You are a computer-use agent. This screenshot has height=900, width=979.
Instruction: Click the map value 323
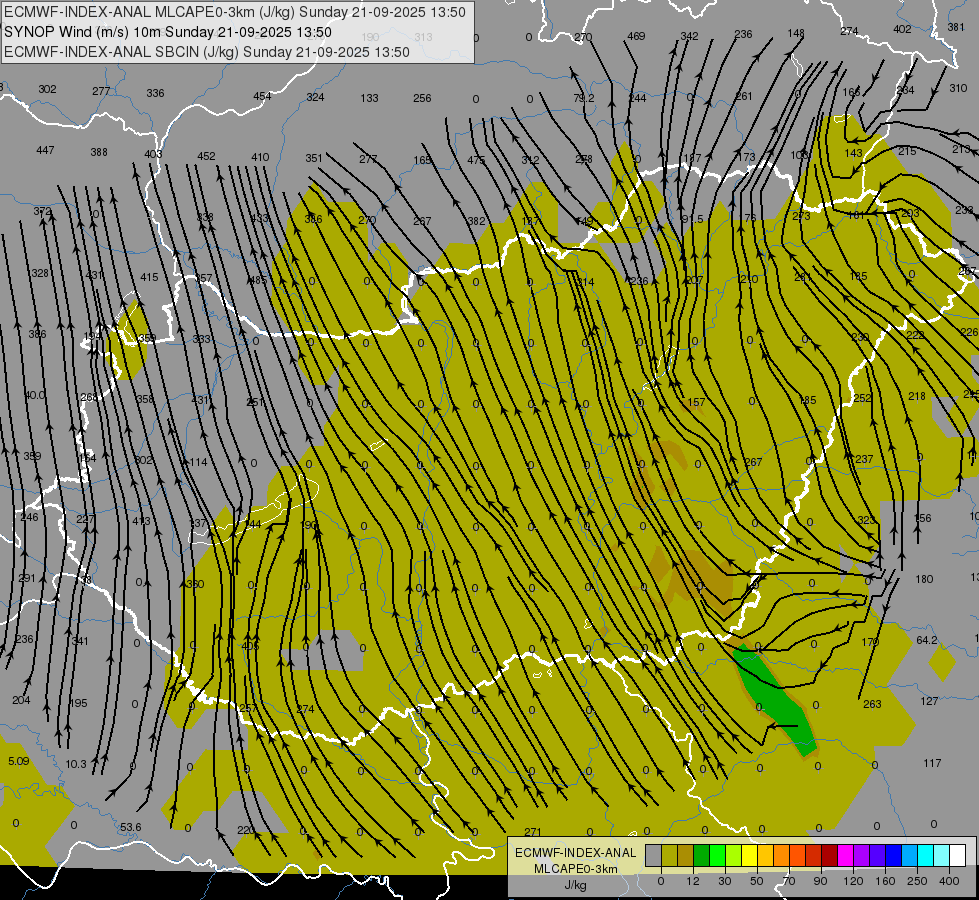(x=867, y=520)
